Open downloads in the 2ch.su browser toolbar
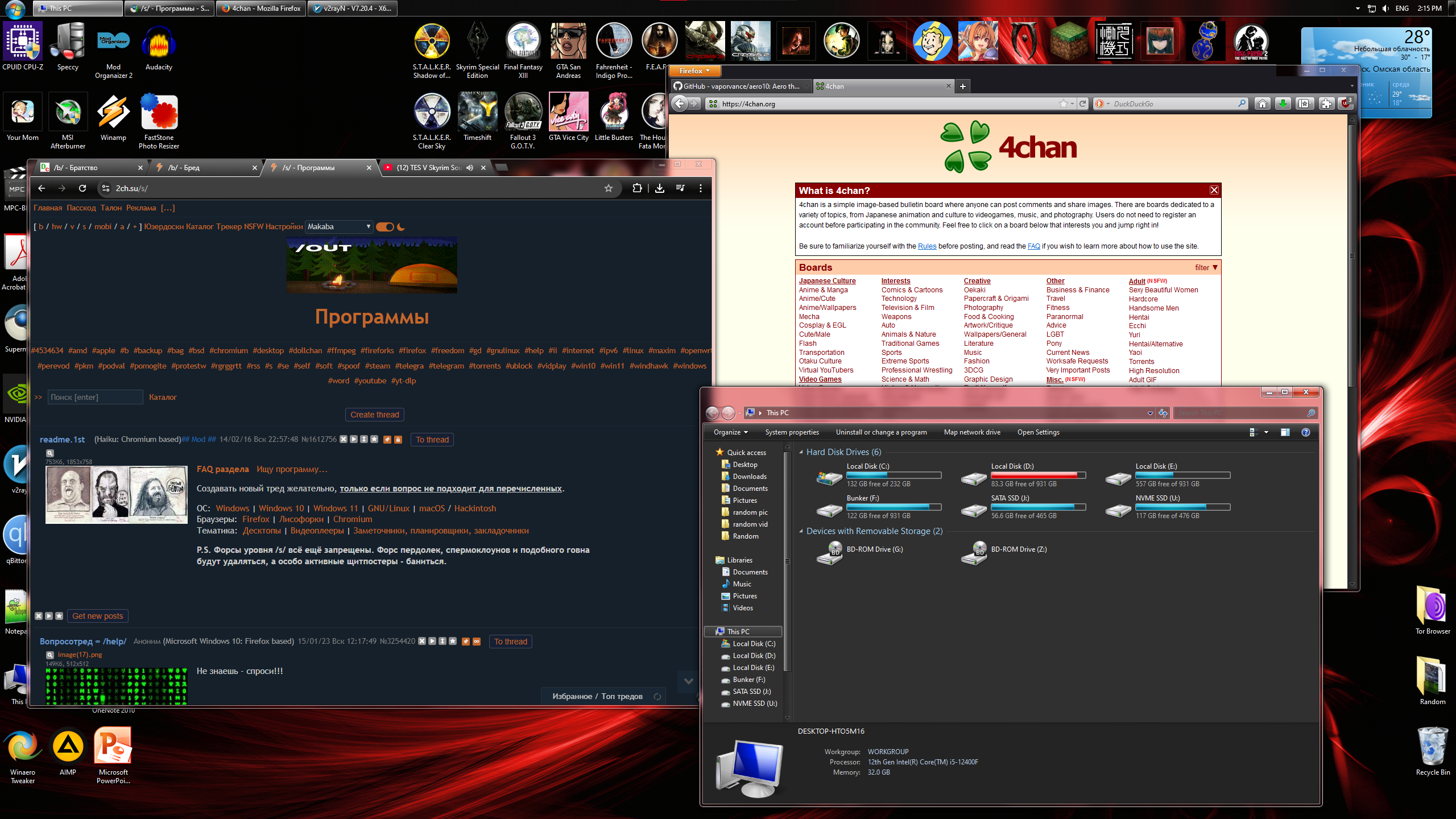The width and height of the screenshot is (1456, 819). point(660,188)
